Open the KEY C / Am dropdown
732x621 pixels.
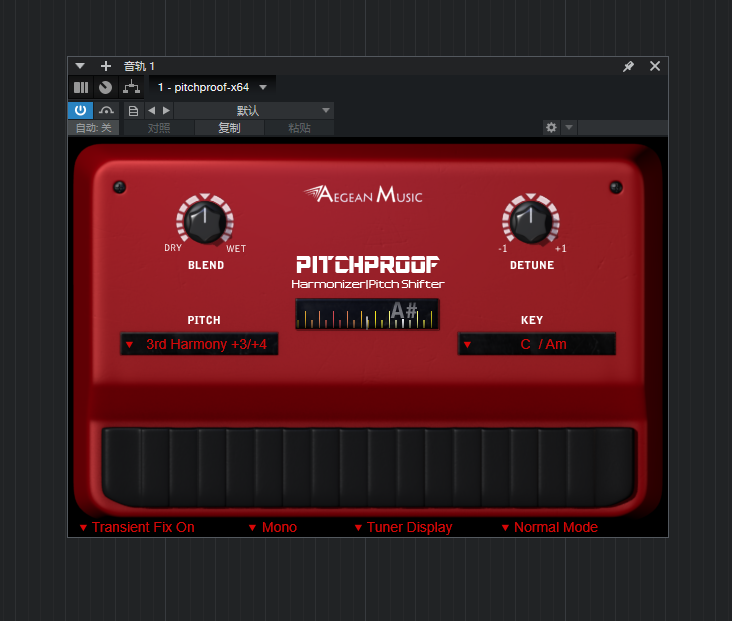pos(537,344)
